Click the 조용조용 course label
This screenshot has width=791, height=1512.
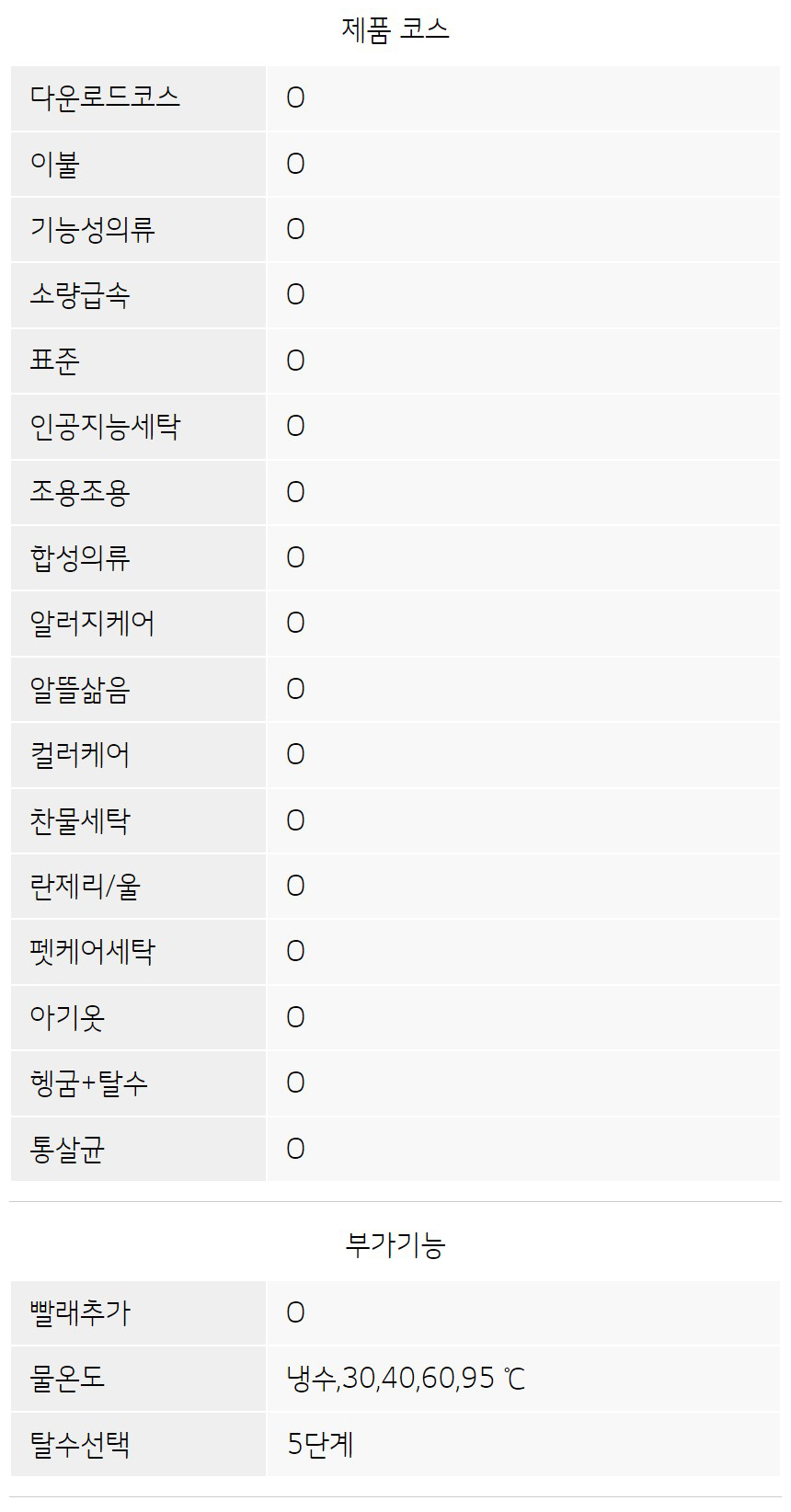pyautogui.click(x=80, y=492)
